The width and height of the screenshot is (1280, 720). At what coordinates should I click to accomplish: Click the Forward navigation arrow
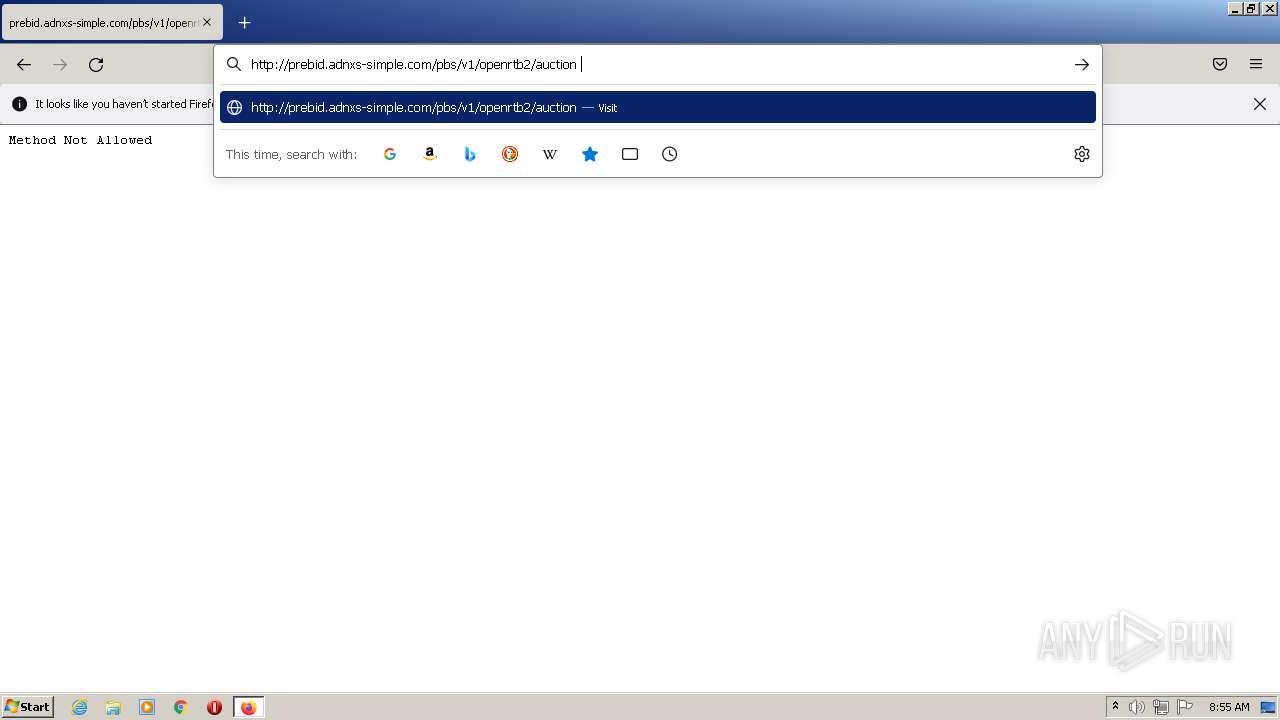click(x=60, y=64)
